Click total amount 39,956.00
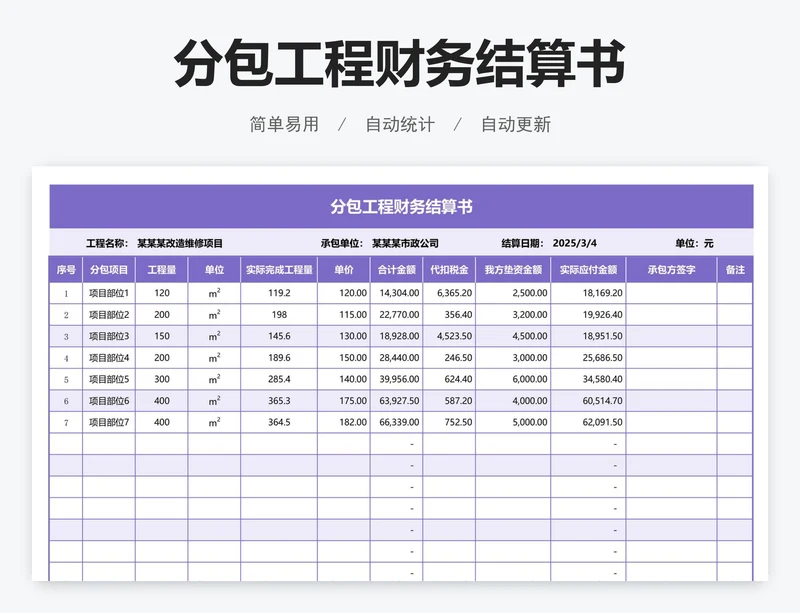The width and height of the screenshot is (800, 613). click(x=399, y=379)
